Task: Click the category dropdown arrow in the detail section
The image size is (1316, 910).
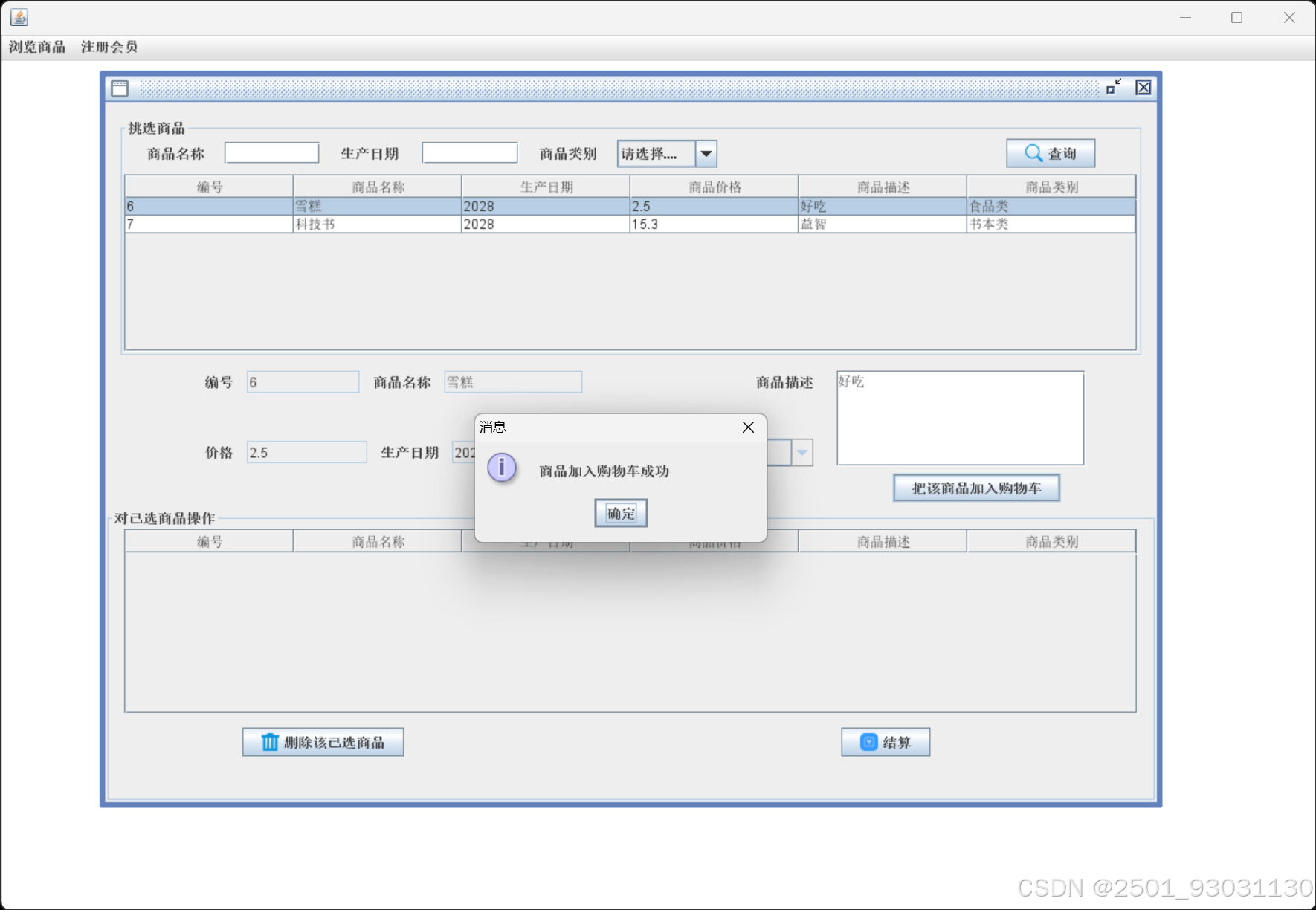Action: pos(801,452)
